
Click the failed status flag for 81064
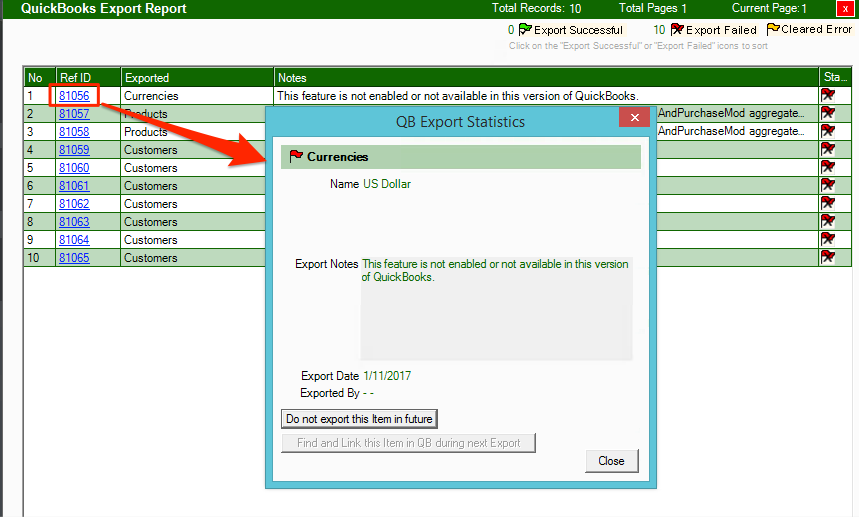(828, 239)
